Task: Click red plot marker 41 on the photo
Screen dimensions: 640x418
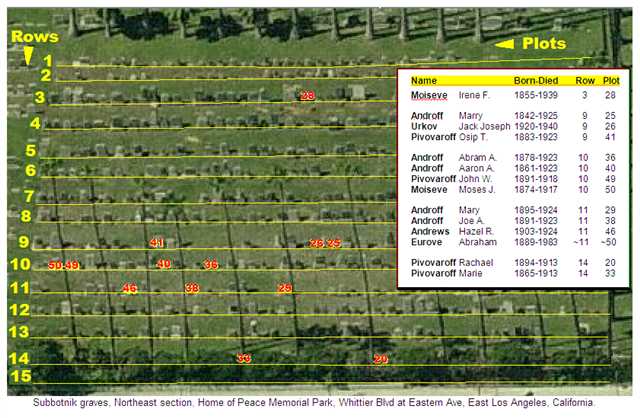Action: point(157,242)
